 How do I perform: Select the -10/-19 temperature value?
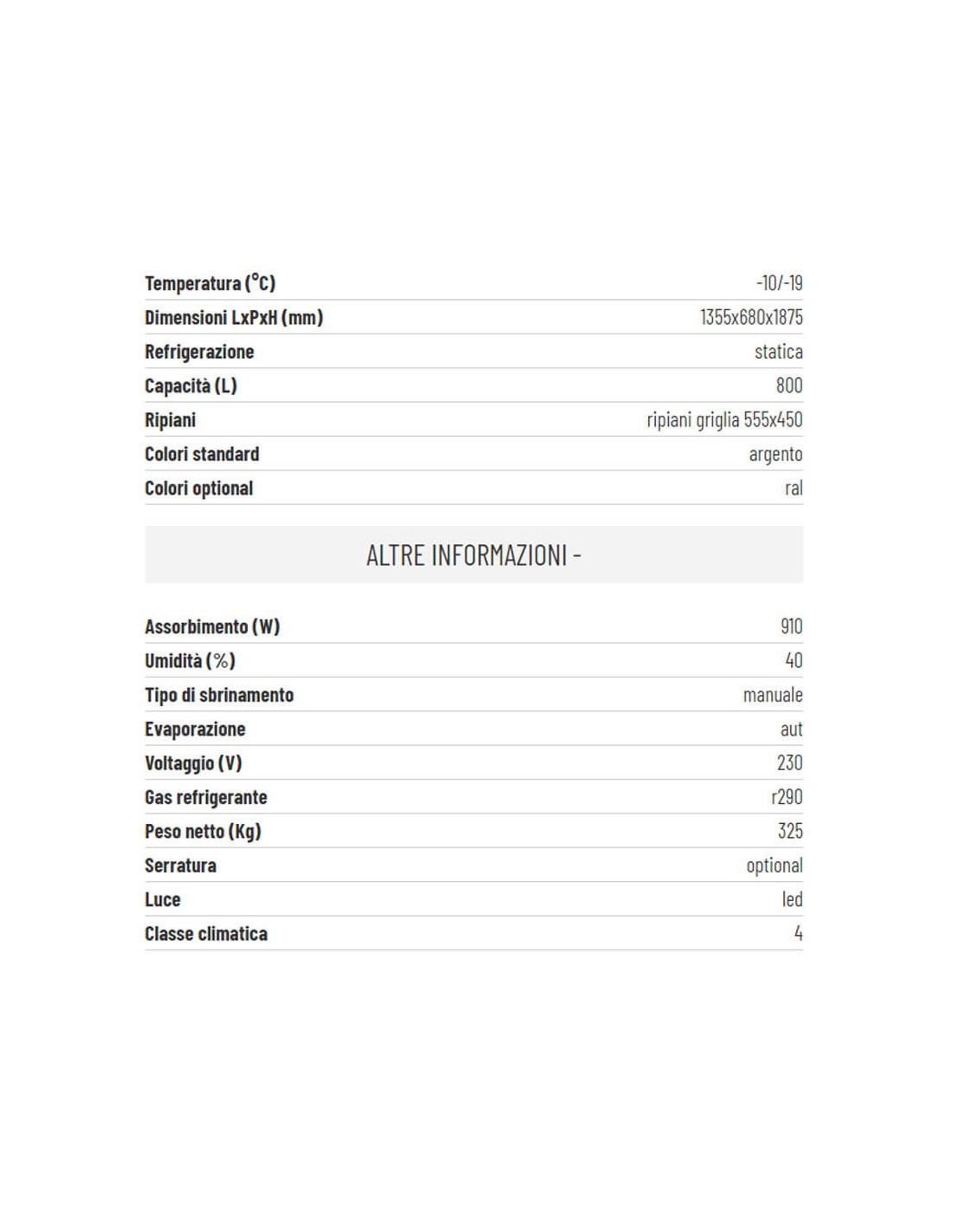[779, 282]
